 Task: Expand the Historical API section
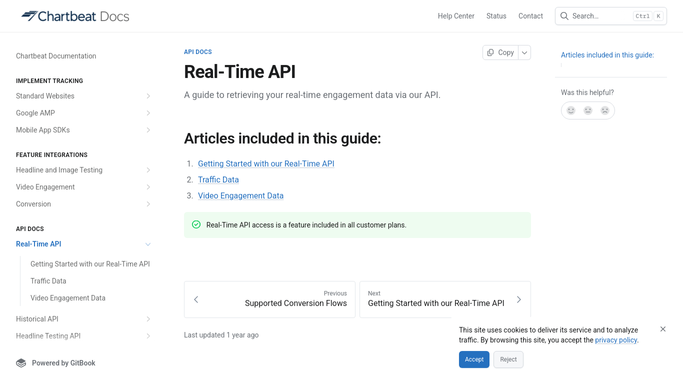click(x=148, y=319)
